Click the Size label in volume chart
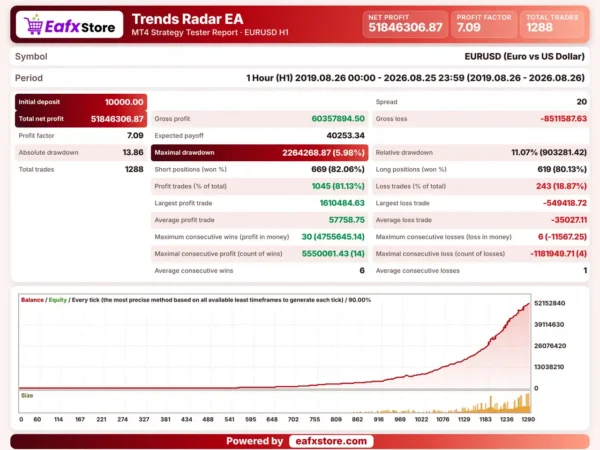Screen dimensions: 600x450 [x=27, y=395]
